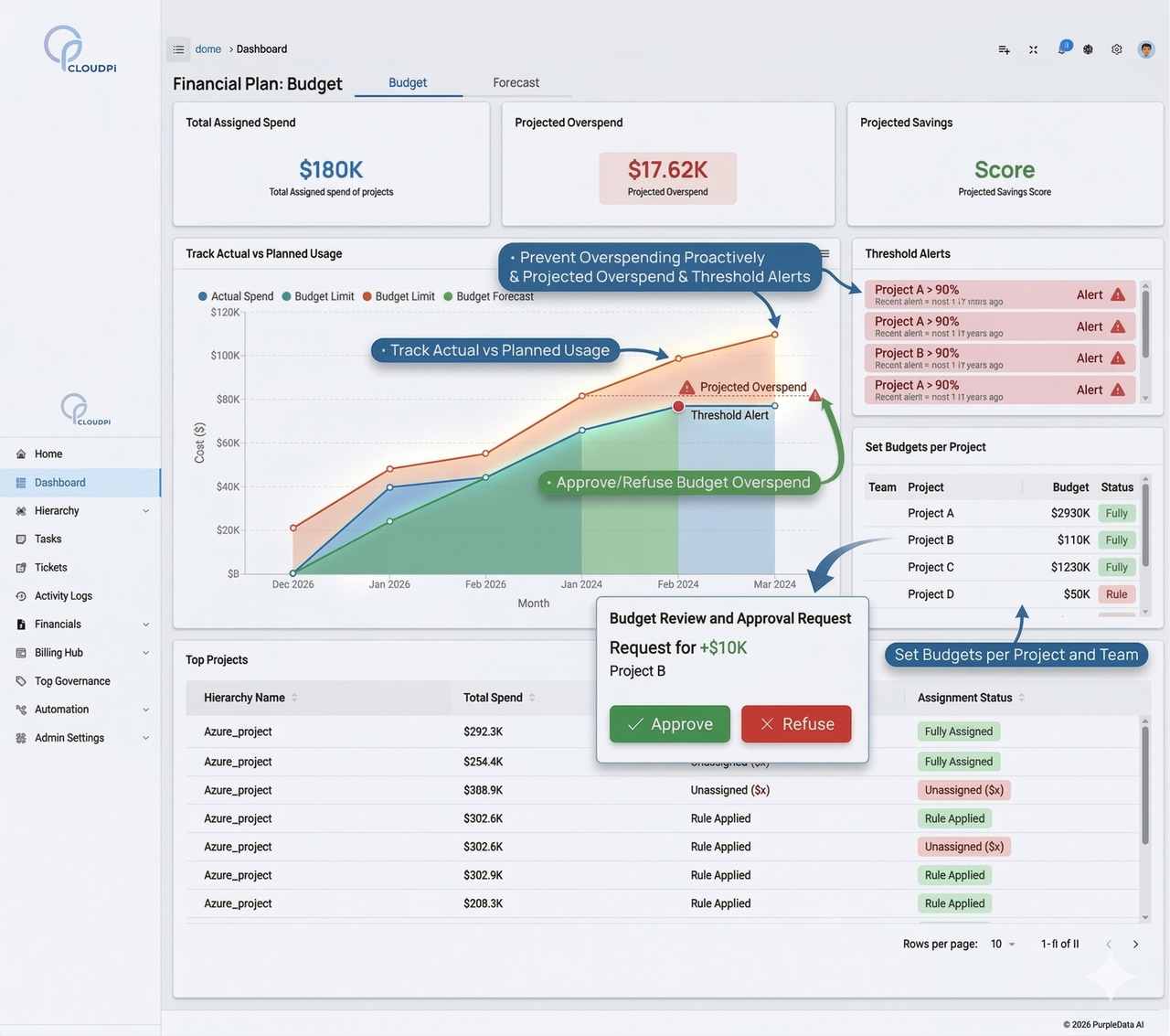The width and height of the screenshot is (1170, 1036).
Task: Switch to the Forecast tab
Action: (x=516, y=83)
